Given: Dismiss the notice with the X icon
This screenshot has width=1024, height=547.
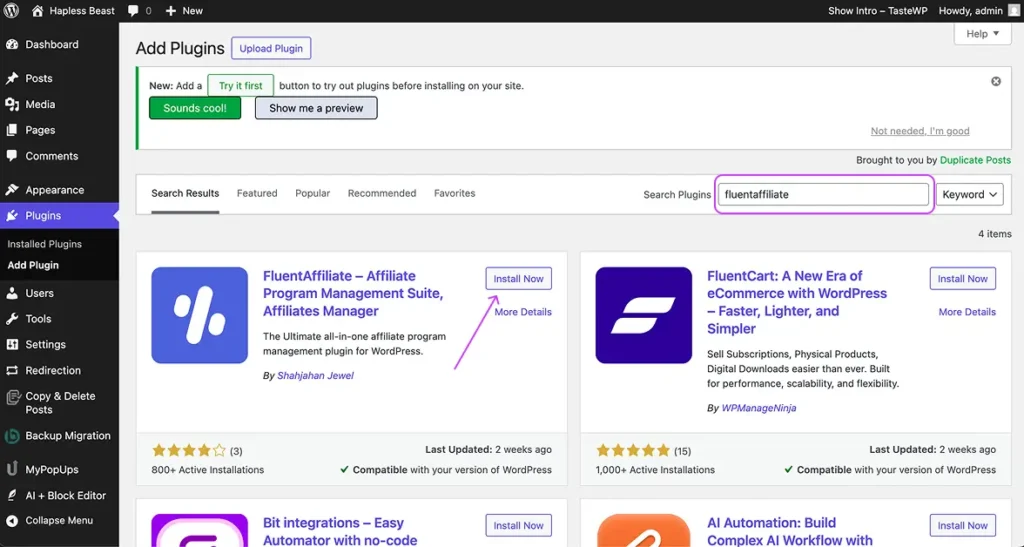Looking at the screenshot, I should point(996,82).
